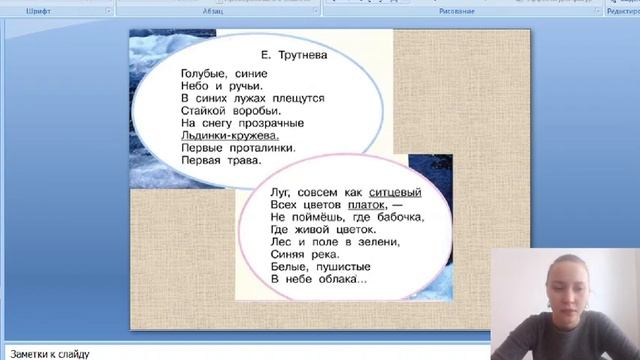Viewport: 640px width, 360px height.
Task: Click the author line 'Е. Трутнева'
Action: pos(294,55)
